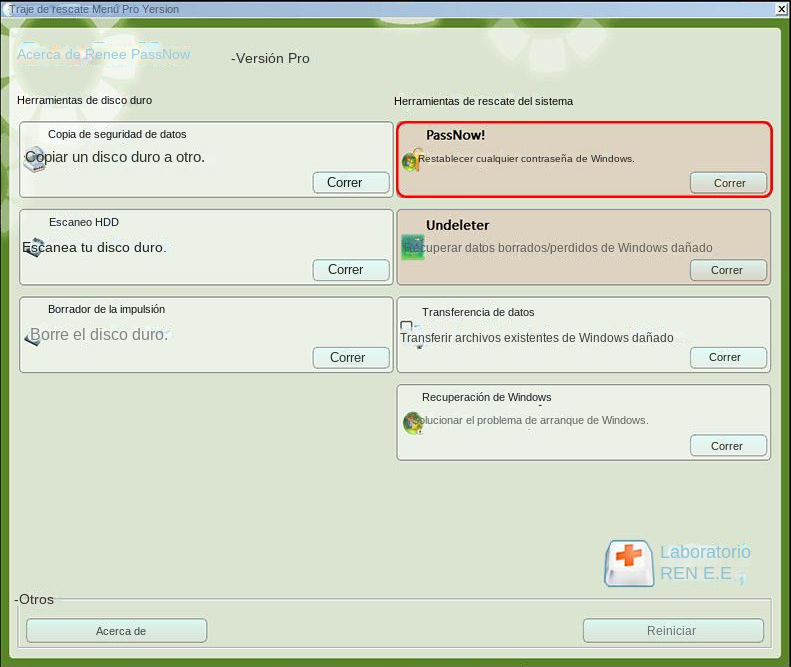Image resolution: width=791 pixels, height=667 pixels.
Task: Run Transferencia de datos with Correr
Action: (728, 358)
